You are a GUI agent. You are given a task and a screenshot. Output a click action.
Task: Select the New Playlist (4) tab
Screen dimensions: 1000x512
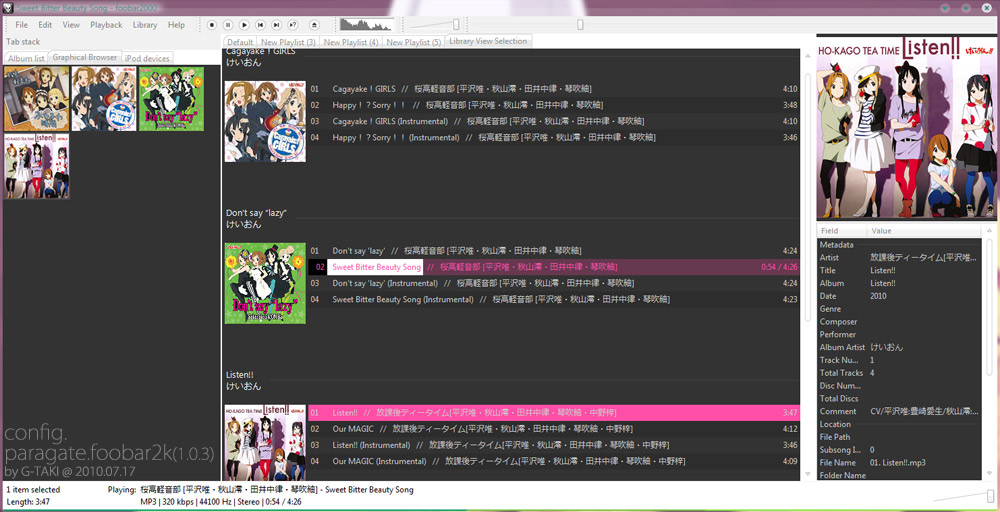[351, 42]
